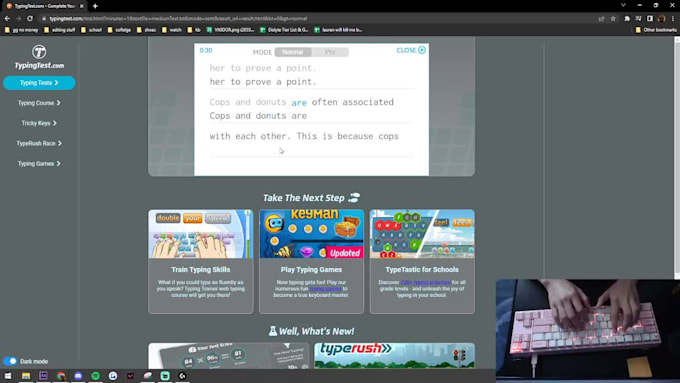Toggle the Dark mode switch
680x383 pixels.
tap(10, 361)
